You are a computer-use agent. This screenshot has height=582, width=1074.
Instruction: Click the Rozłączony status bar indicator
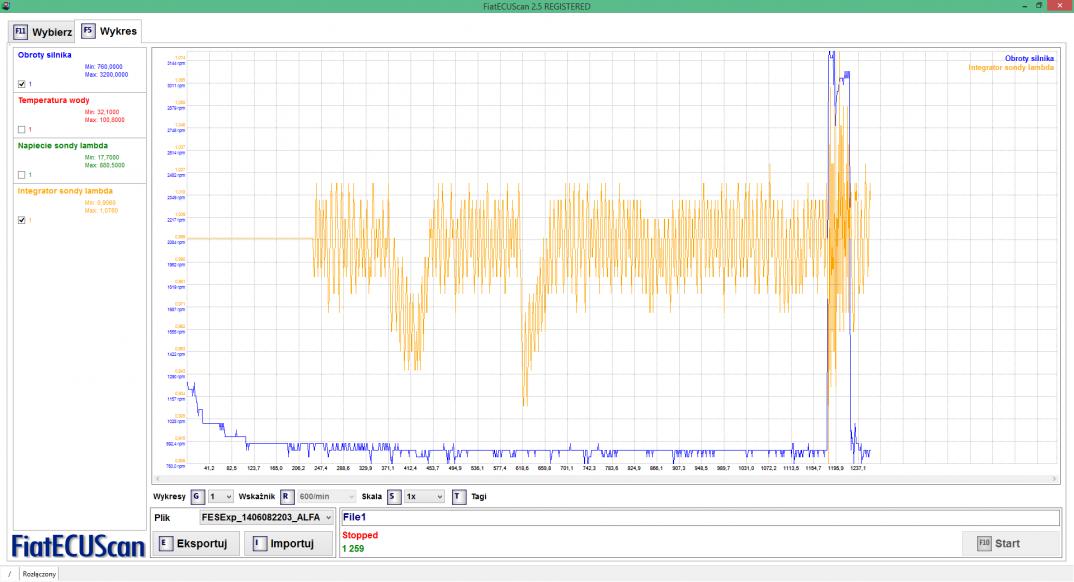(x=39, y=574)
